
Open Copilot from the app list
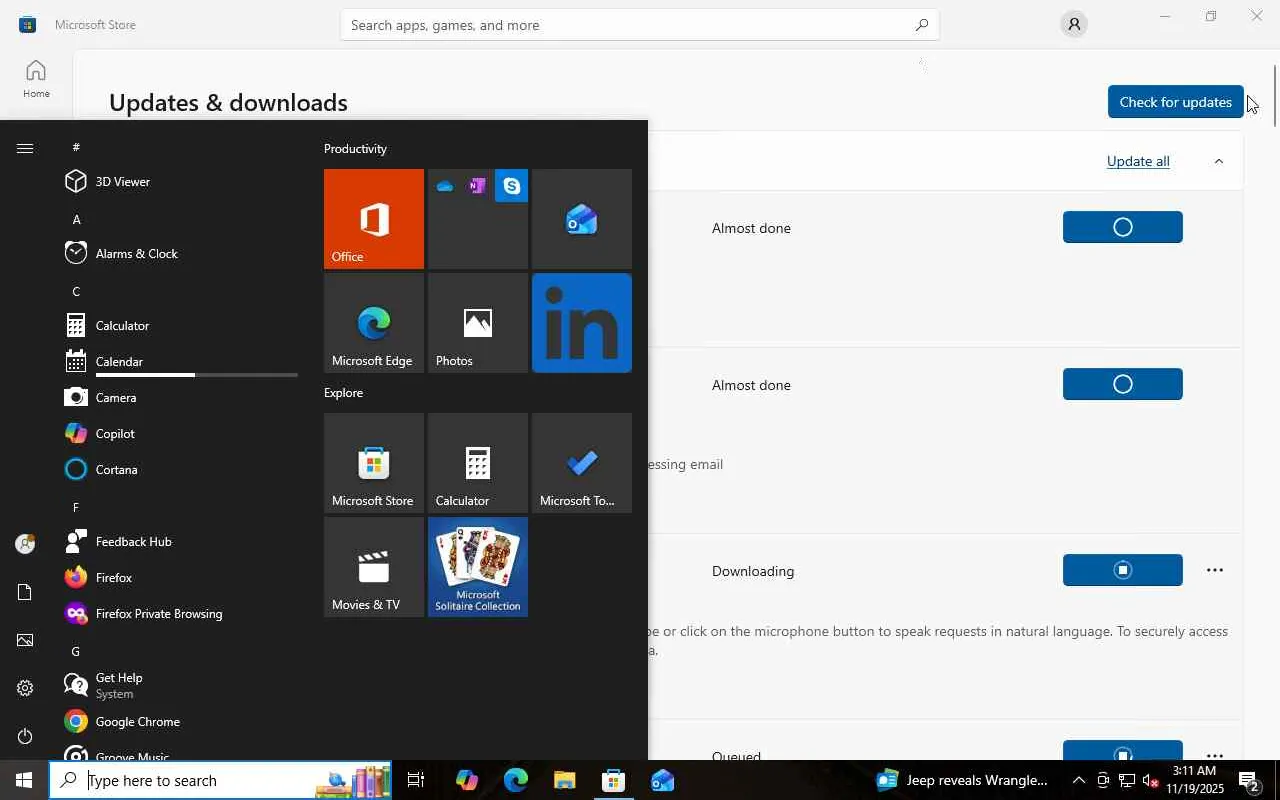click(181, 433)
